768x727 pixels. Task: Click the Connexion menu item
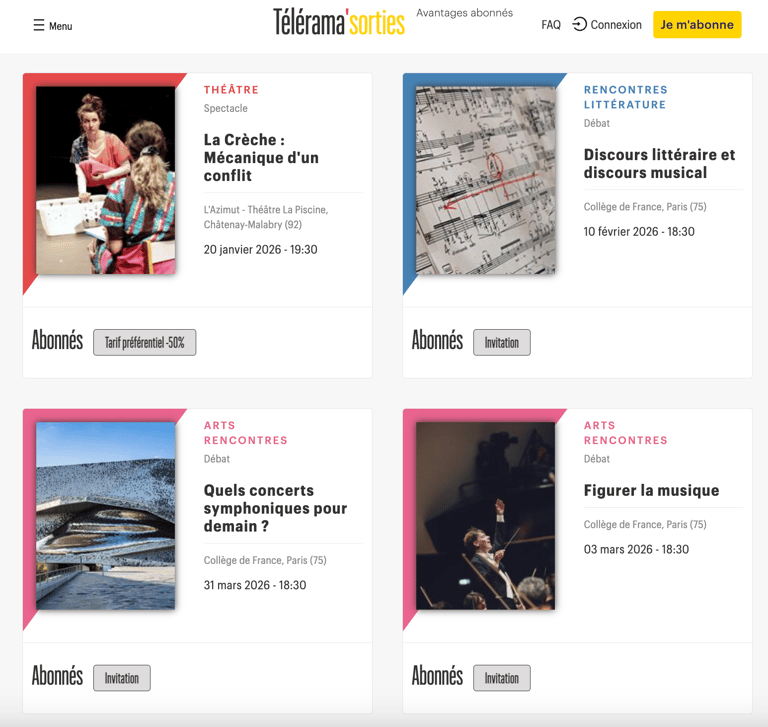616,24
